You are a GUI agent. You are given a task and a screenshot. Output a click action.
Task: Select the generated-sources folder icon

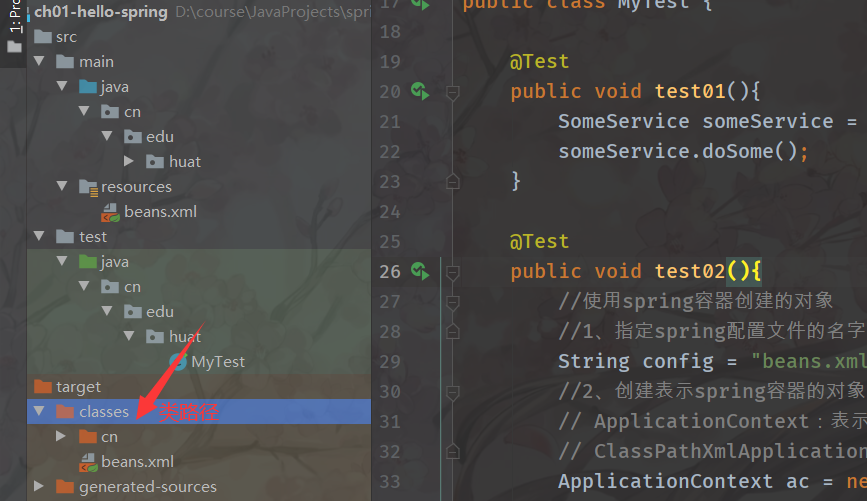(x=65, y=486)
